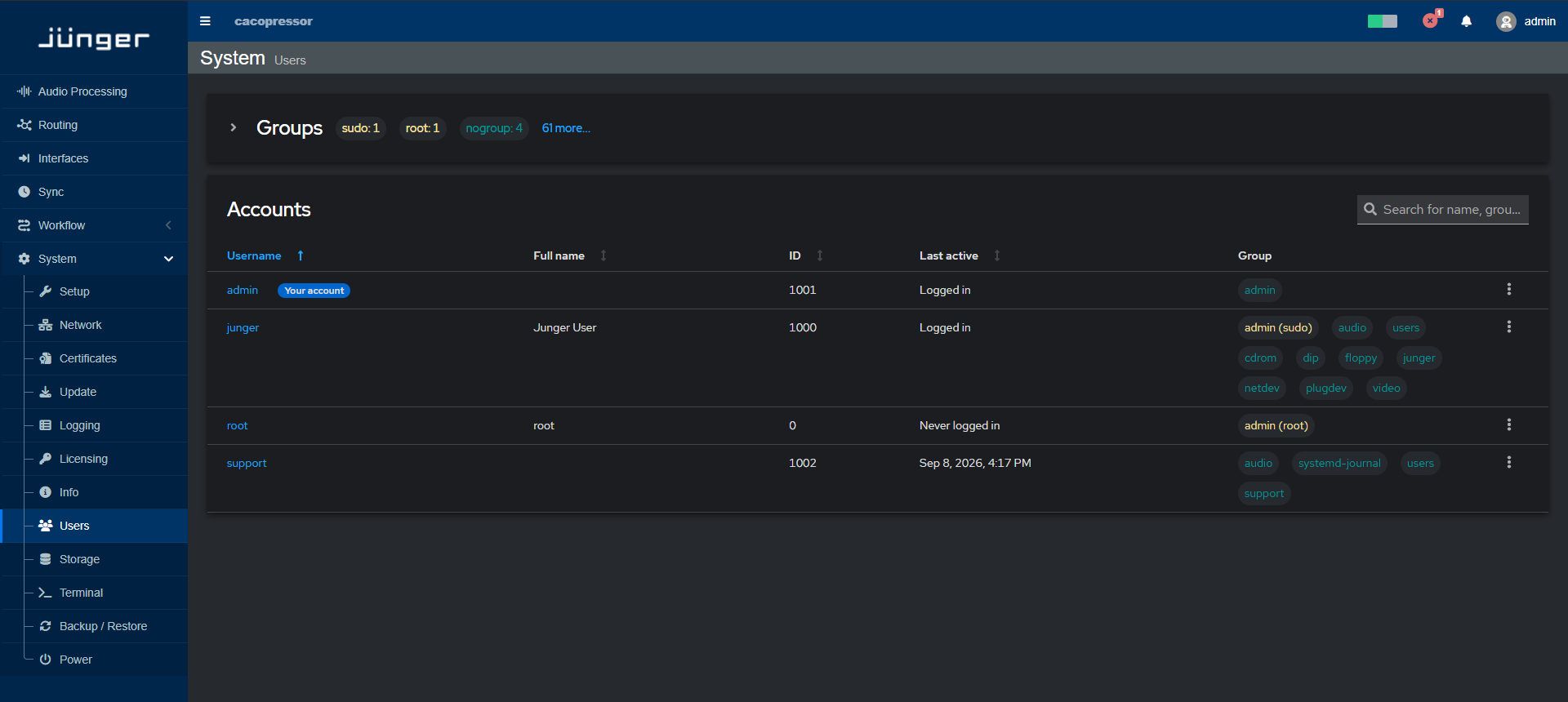1568x702 pixels.
Task: Click the Interfaces sidebar icon
Action: pyautogui.click(x=24, y=158)
